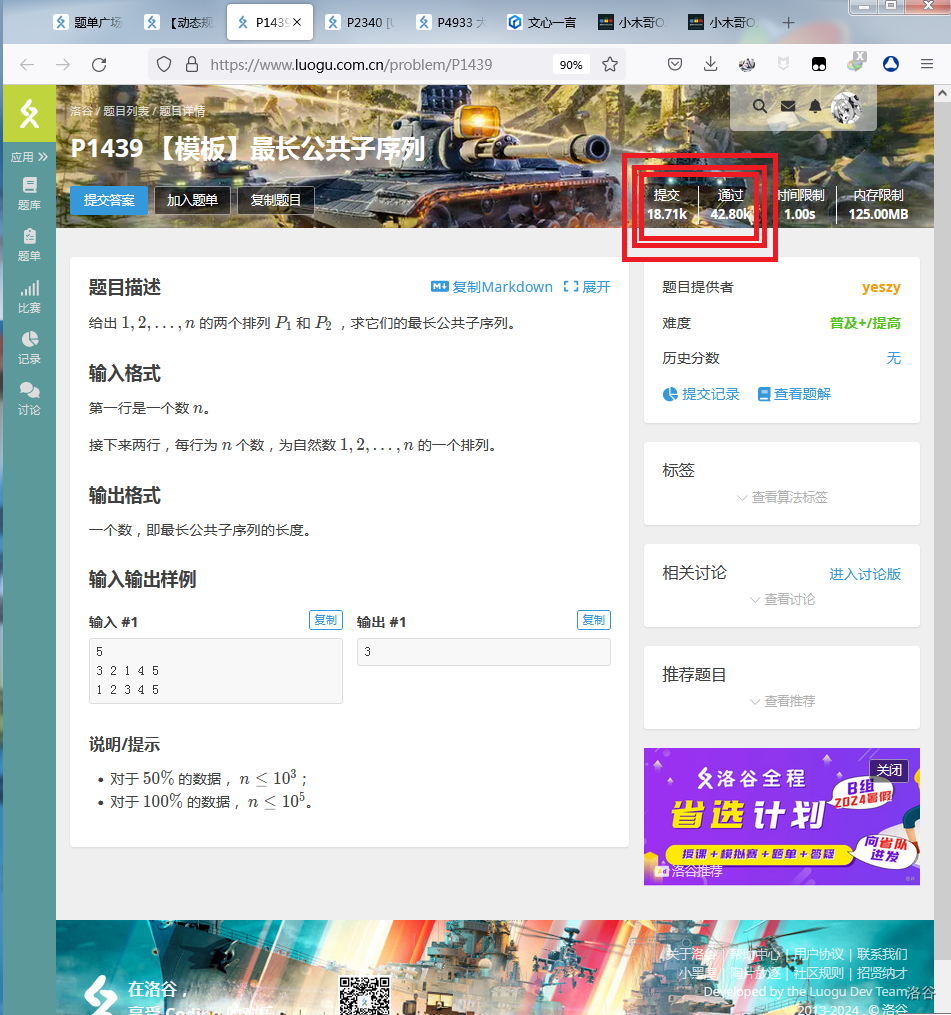Click the Luogu logo at top left
The height and width of the screenshot is (1015, 951).
[x=29, y=114]
